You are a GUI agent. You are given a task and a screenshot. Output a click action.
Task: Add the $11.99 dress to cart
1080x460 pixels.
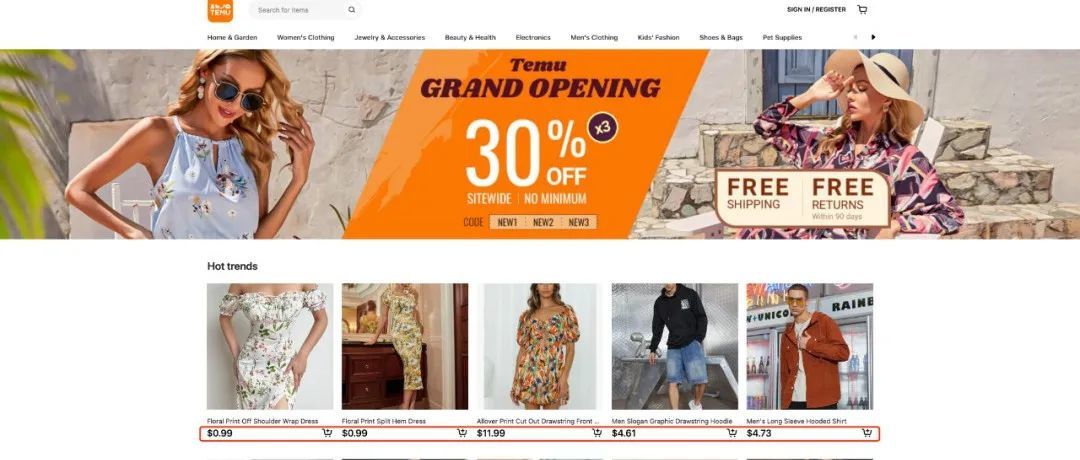[596, 433]
